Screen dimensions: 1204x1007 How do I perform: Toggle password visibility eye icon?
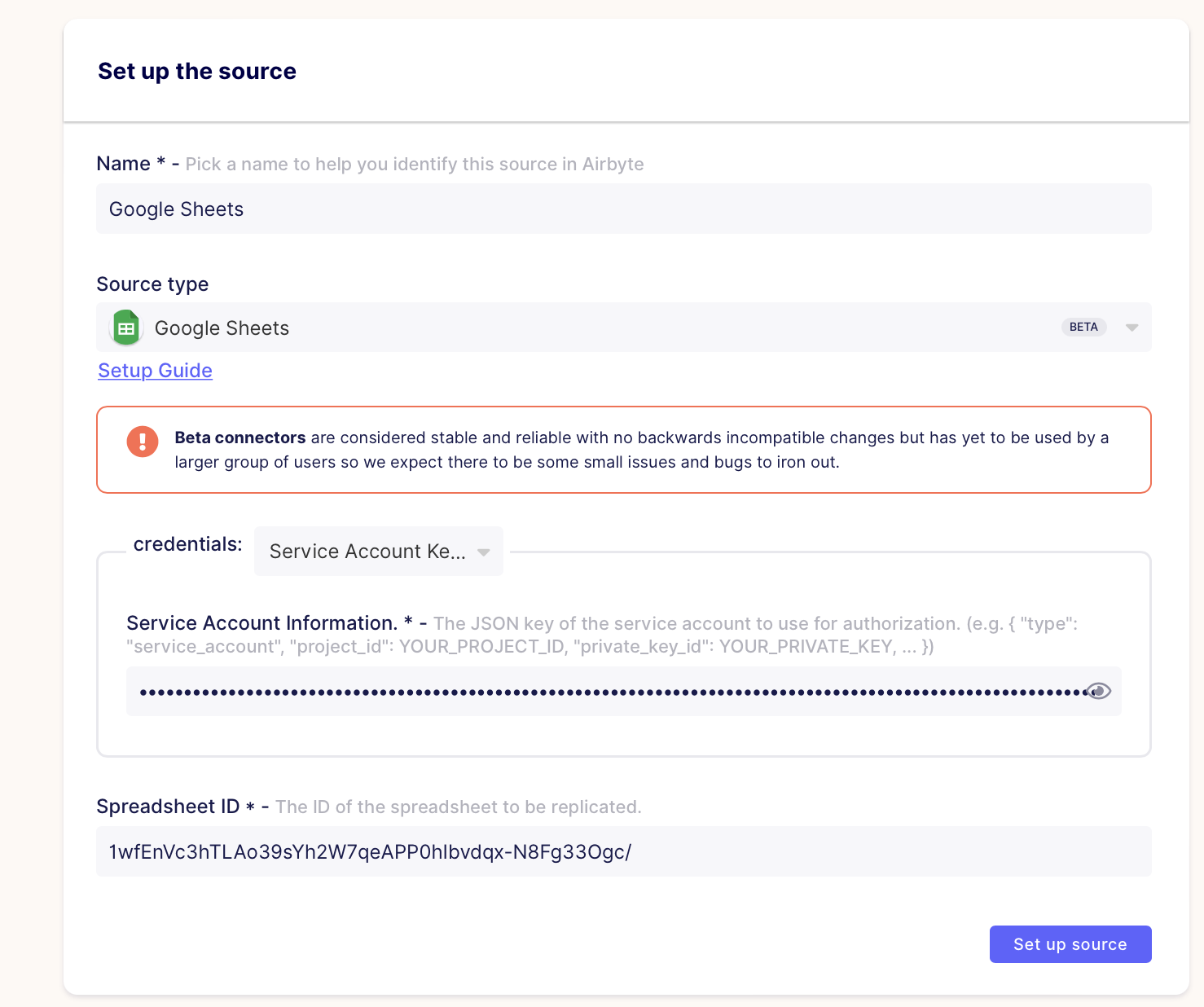click(1099, 692)
